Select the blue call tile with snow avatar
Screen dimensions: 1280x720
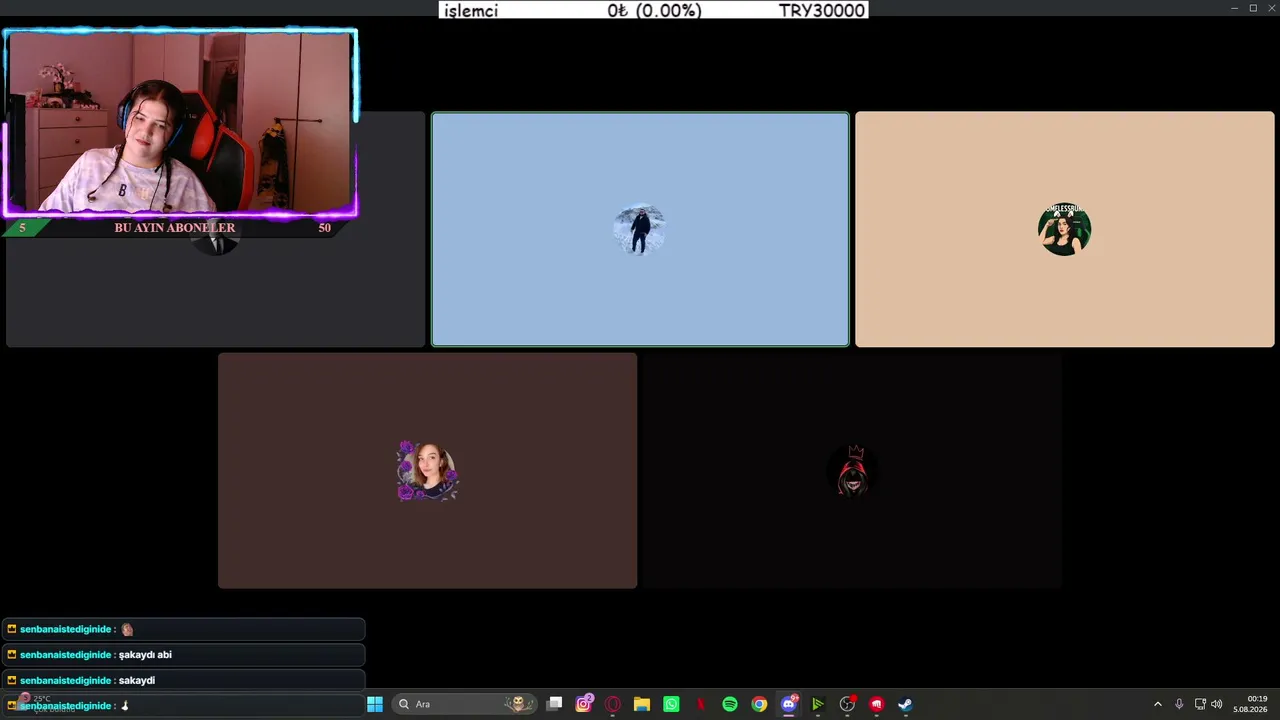pos(640,229)
